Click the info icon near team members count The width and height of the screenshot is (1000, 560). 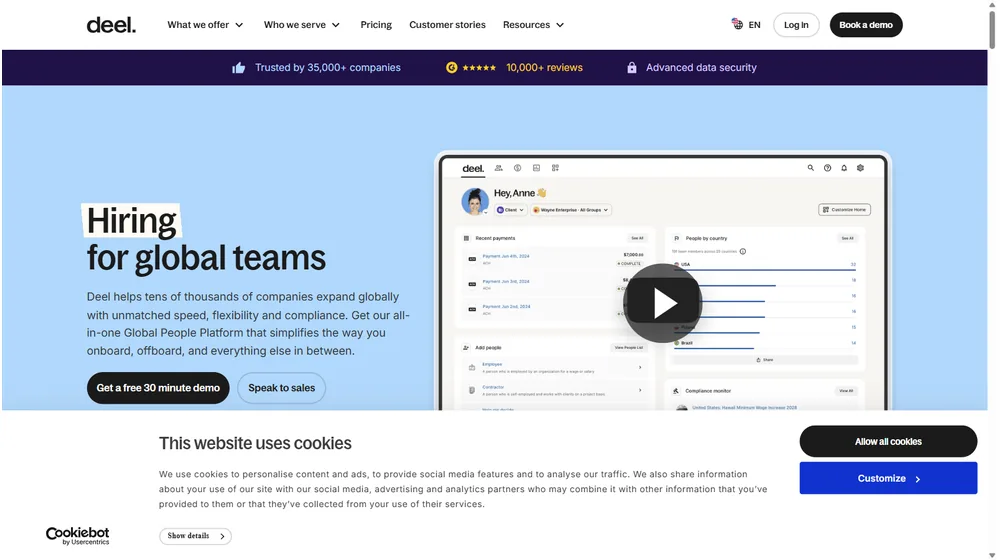(x=742, y=251)
